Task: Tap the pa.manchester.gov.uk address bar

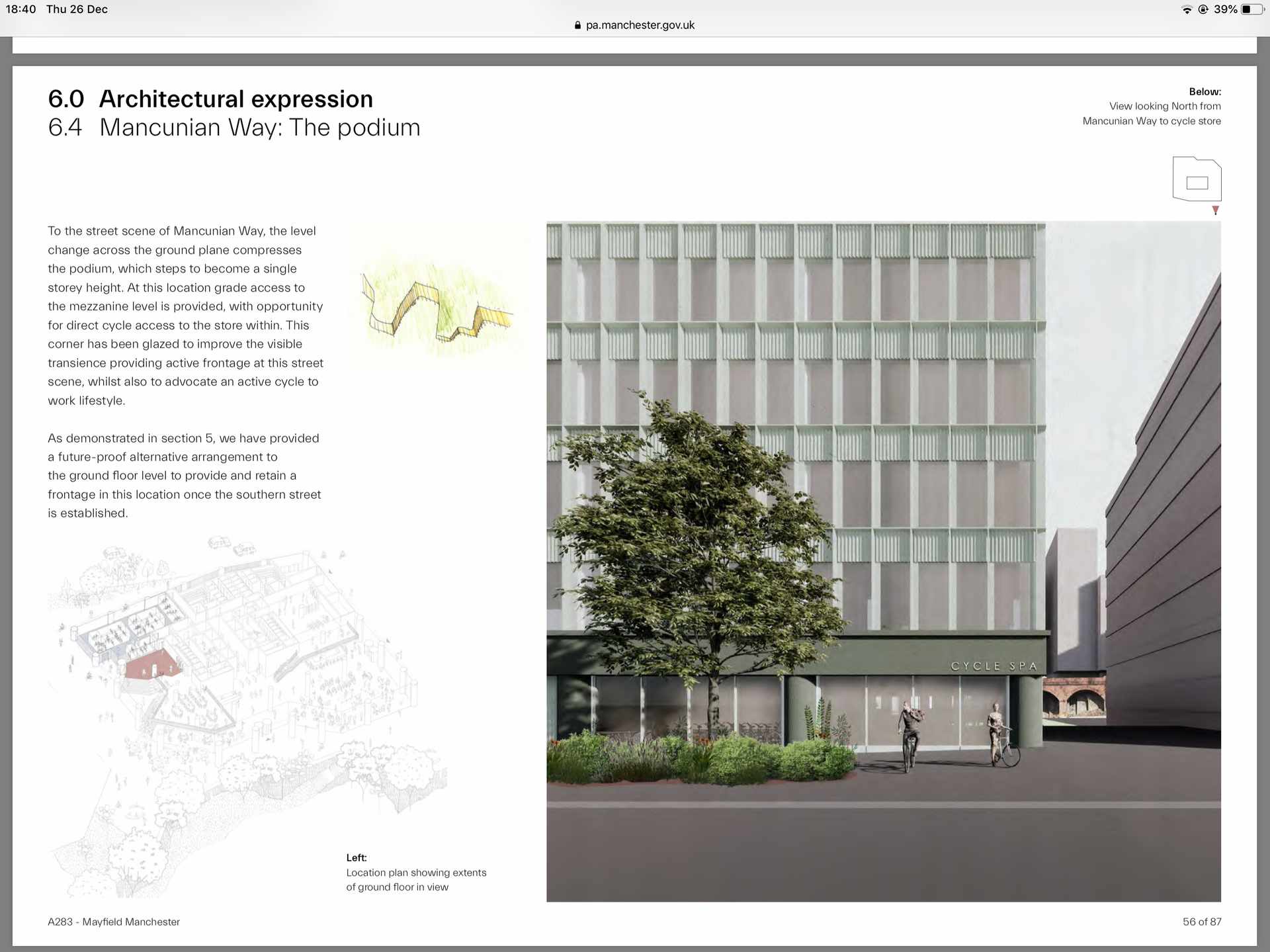Action: coord(640,25)
